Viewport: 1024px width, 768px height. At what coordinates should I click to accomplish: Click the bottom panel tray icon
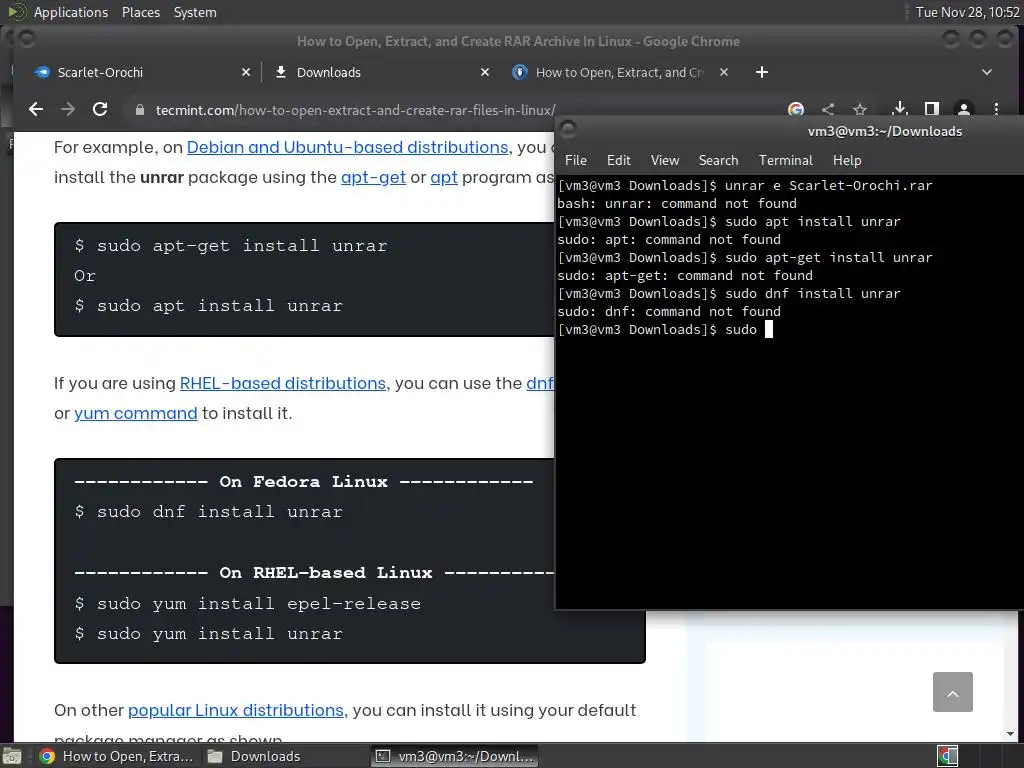pos(948,756)
